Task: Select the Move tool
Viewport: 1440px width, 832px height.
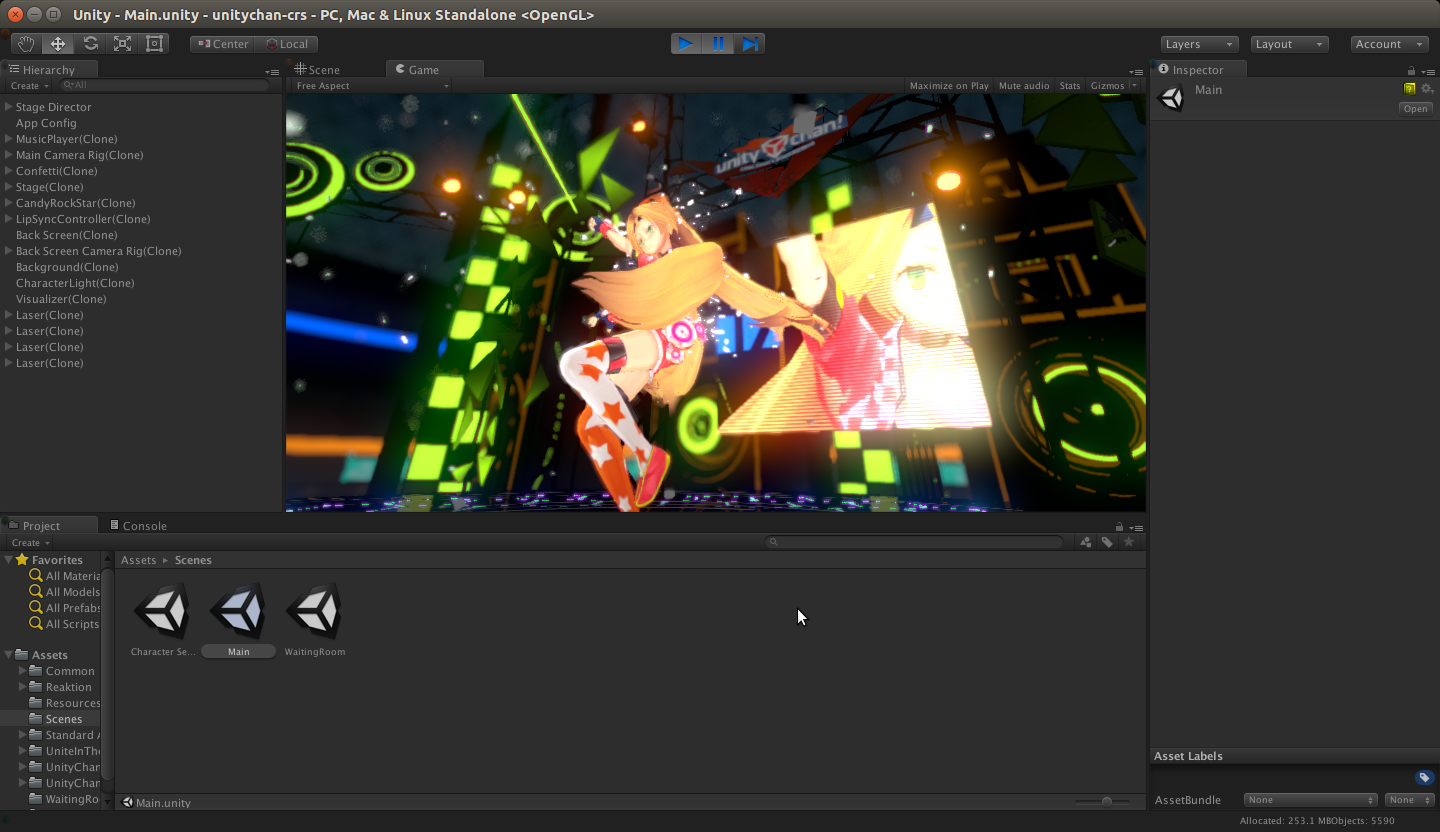Action: pyautogui.click(x=58, y=44)
